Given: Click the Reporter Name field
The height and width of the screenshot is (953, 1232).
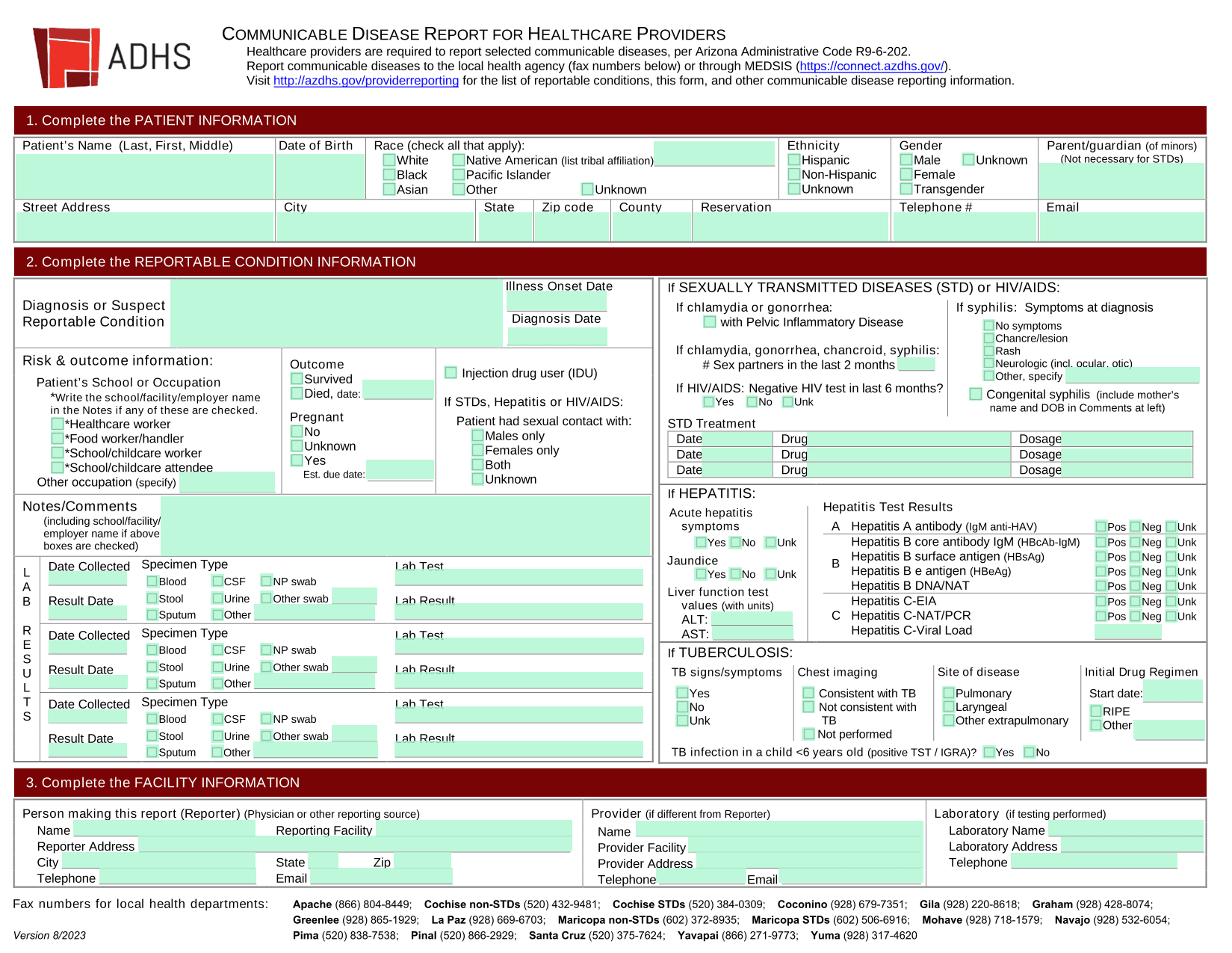Looking at the screenshot, I should [164, 828].
